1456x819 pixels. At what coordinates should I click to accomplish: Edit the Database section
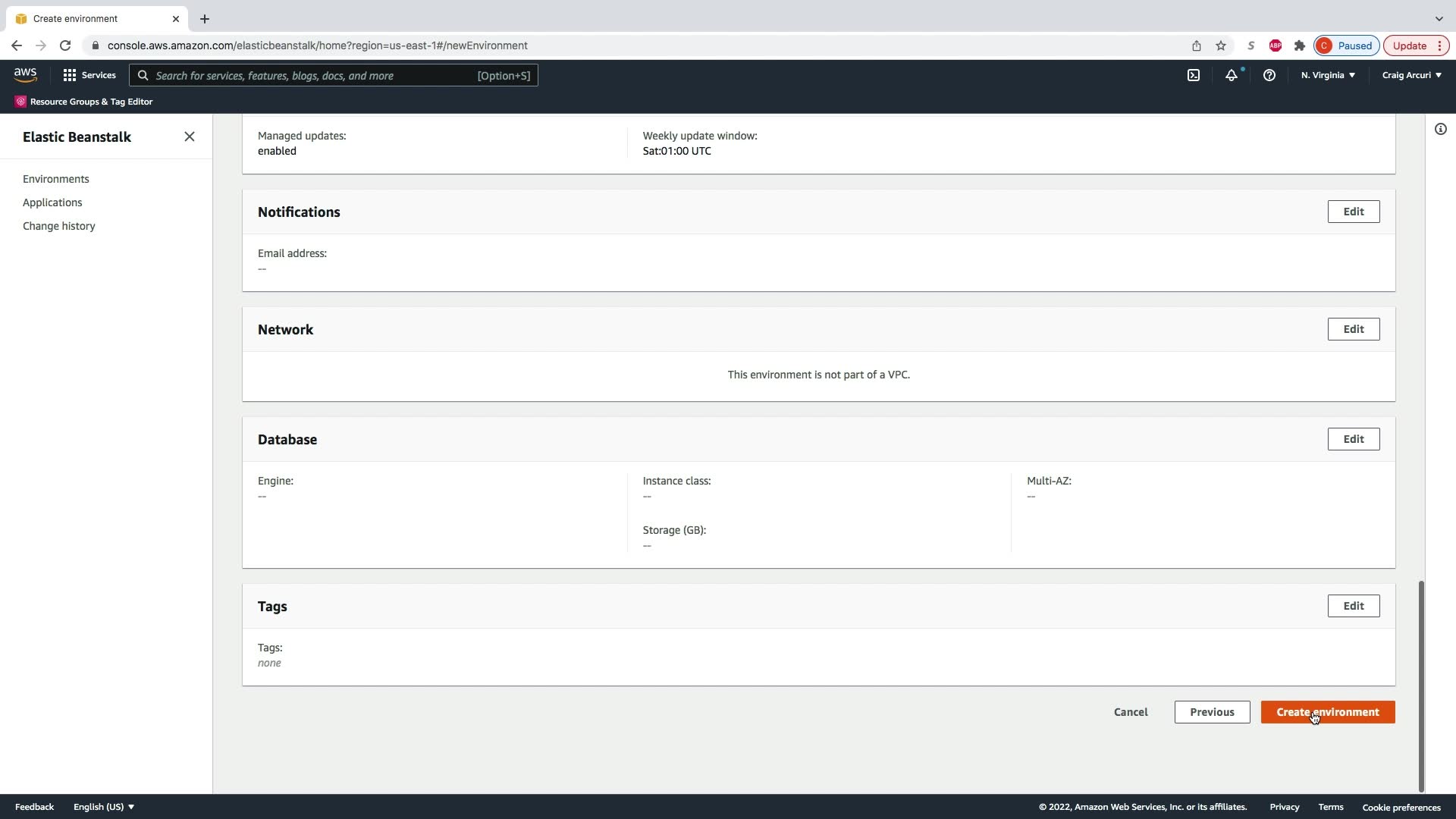[x=1353, y=439]
